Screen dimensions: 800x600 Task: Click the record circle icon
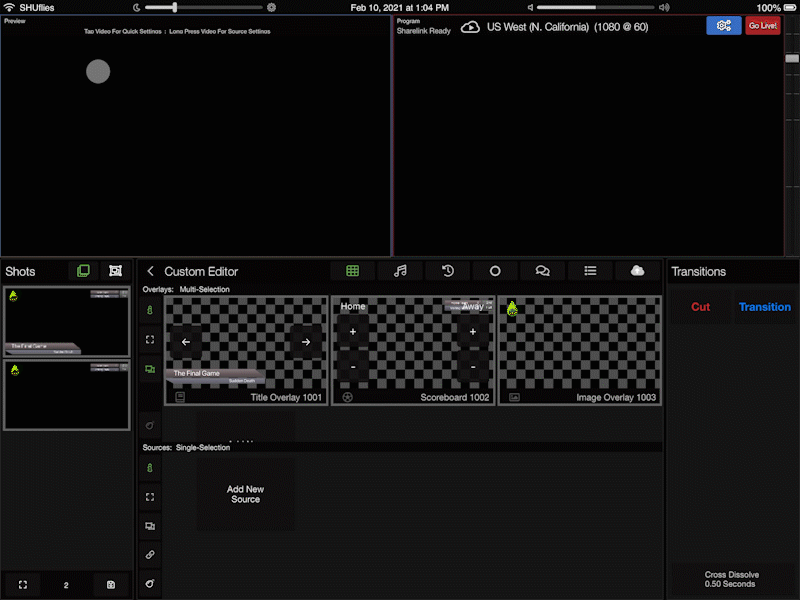tap(495, 271)
